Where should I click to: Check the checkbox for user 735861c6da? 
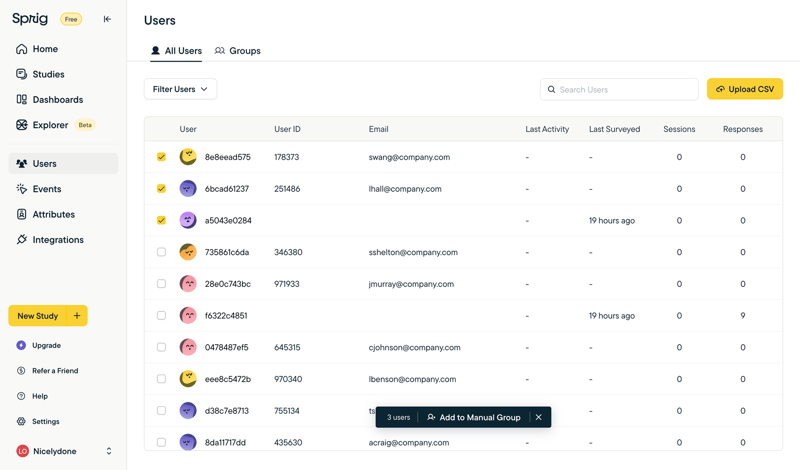click(x=161, y=252)
